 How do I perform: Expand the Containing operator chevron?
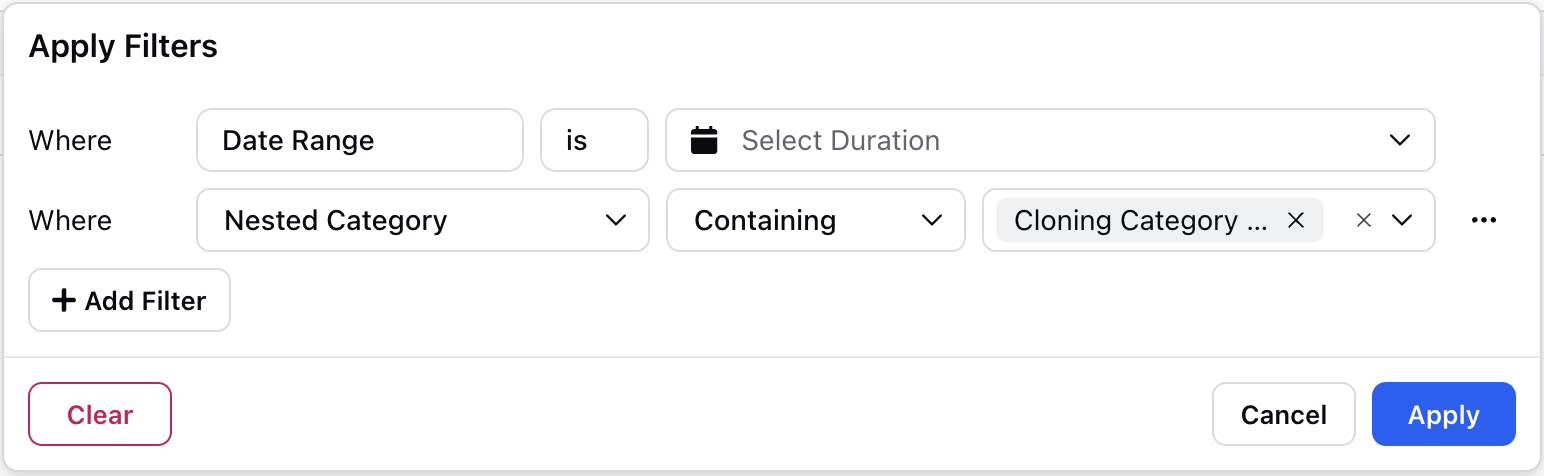pos(932,220)
